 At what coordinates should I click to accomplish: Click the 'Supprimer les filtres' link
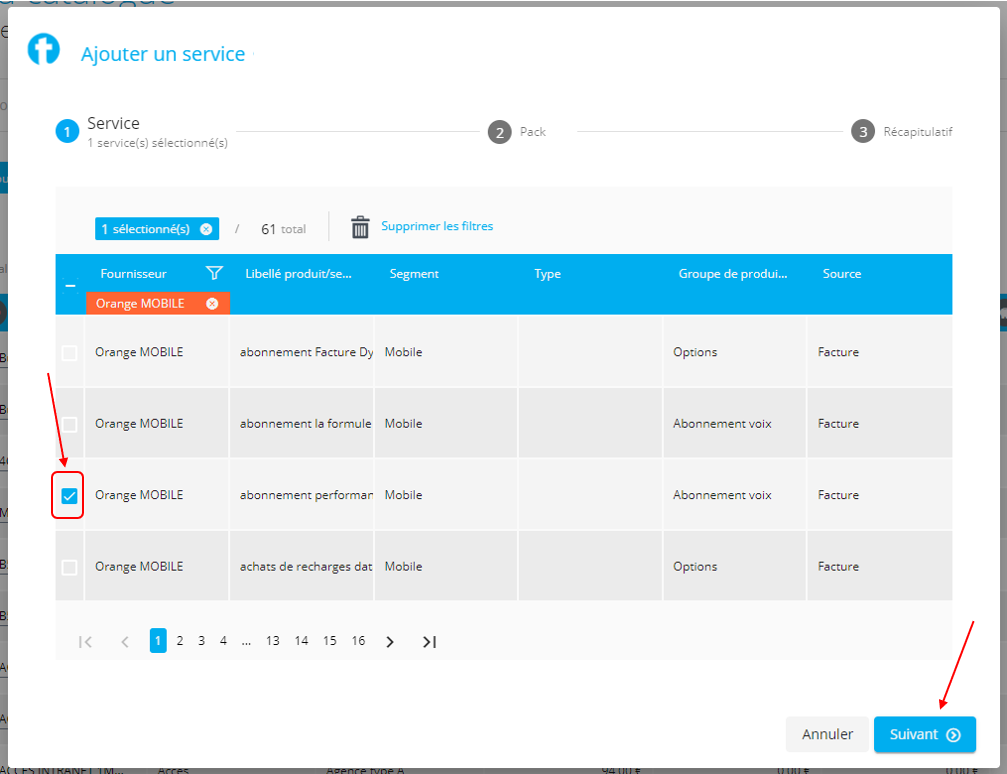(x=437, y=226)
